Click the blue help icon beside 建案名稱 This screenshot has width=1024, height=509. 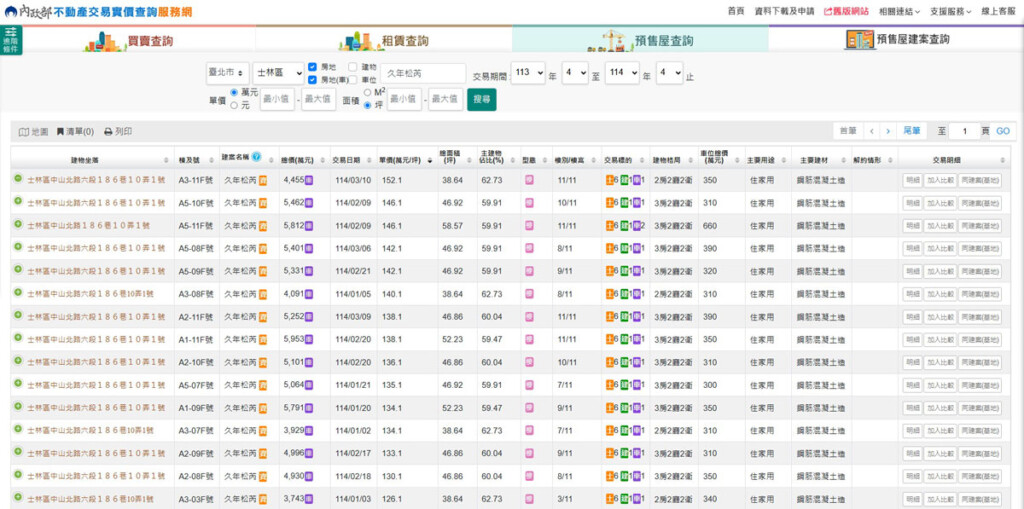256,158
